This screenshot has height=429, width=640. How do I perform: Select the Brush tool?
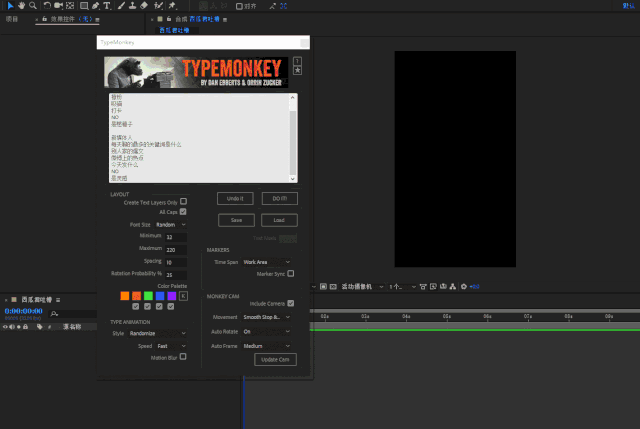click(121, 6)
